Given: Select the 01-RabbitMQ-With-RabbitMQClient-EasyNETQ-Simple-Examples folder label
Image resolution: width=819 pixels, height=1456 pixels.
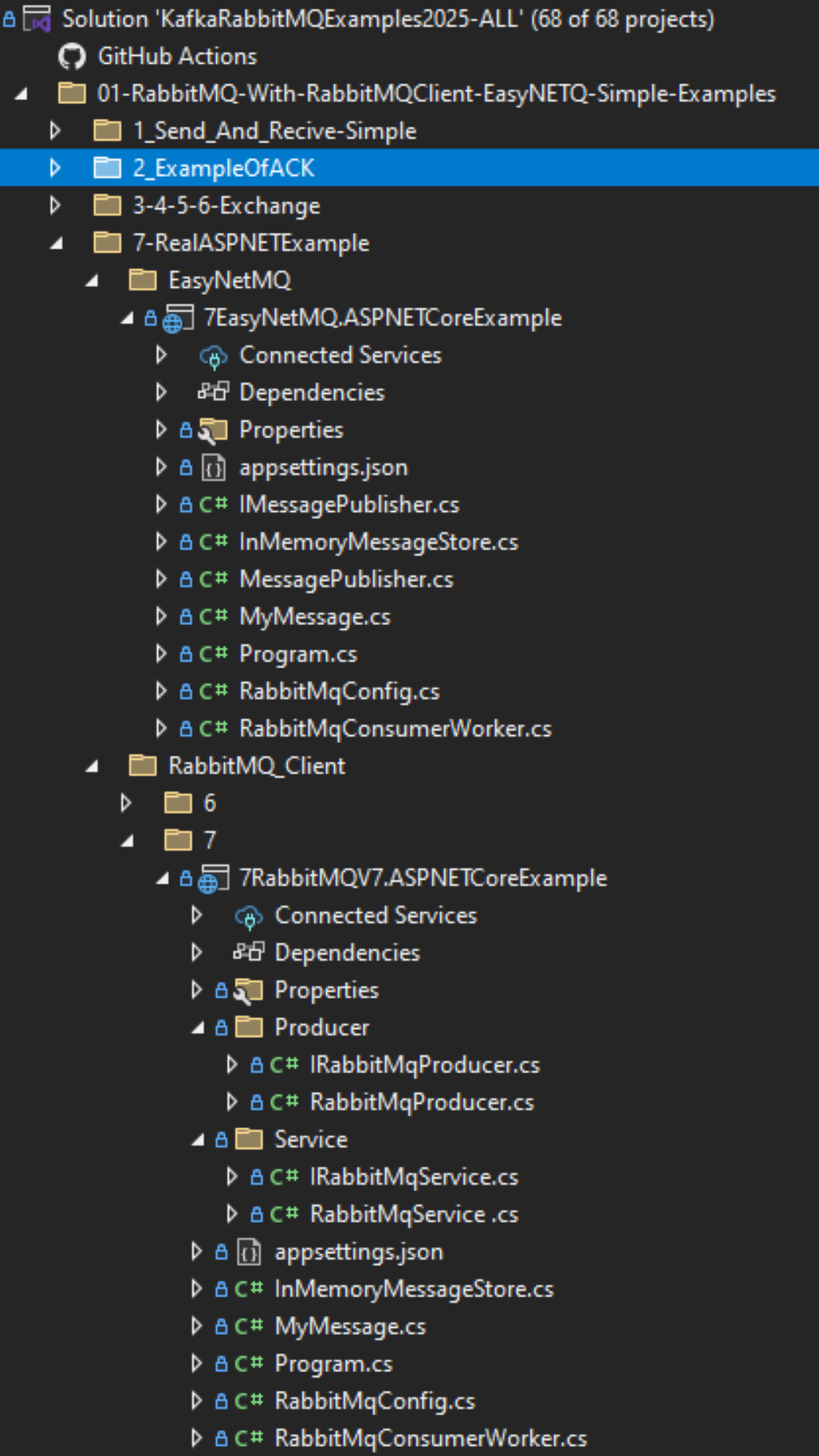Looking at the screenshot, I should tap(436, 94).
